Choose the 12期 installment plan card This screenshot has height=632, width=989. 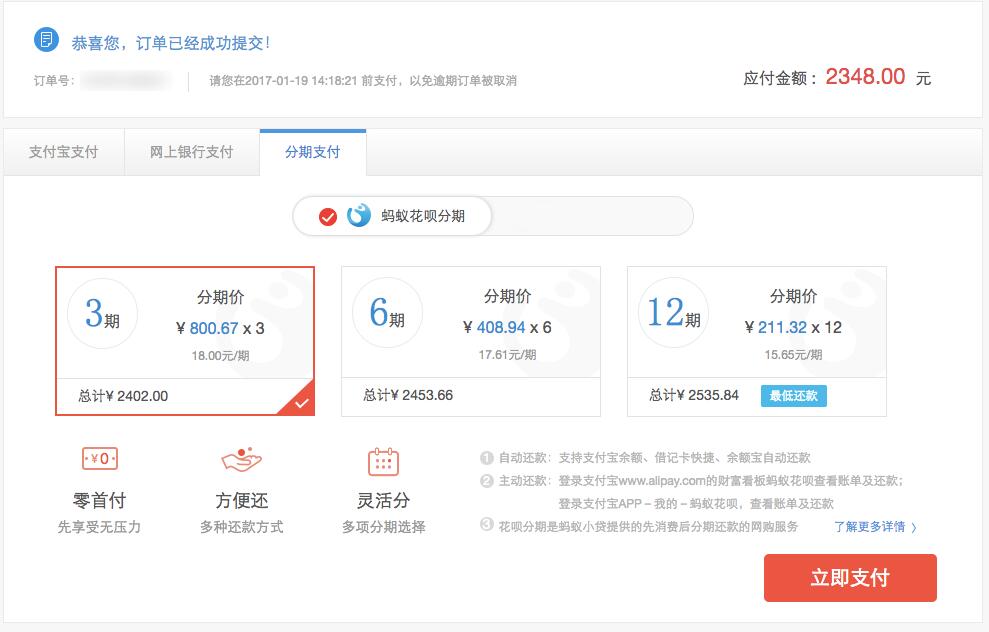pyautogui.click(x=757, y=341)
